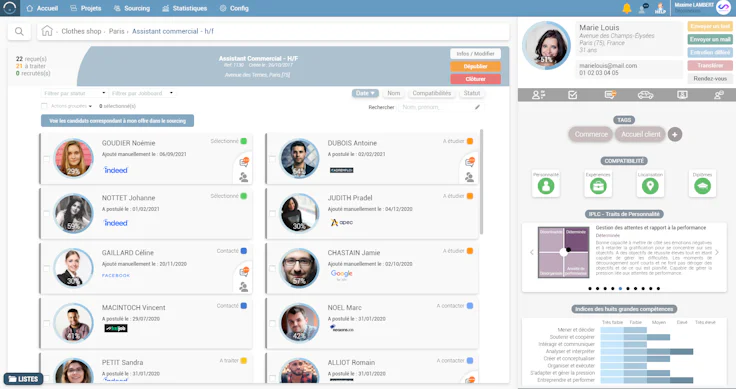Click the Diplômes graduation cap icon
The height and width of the screenshot is (389, 736).
point(702,186)
